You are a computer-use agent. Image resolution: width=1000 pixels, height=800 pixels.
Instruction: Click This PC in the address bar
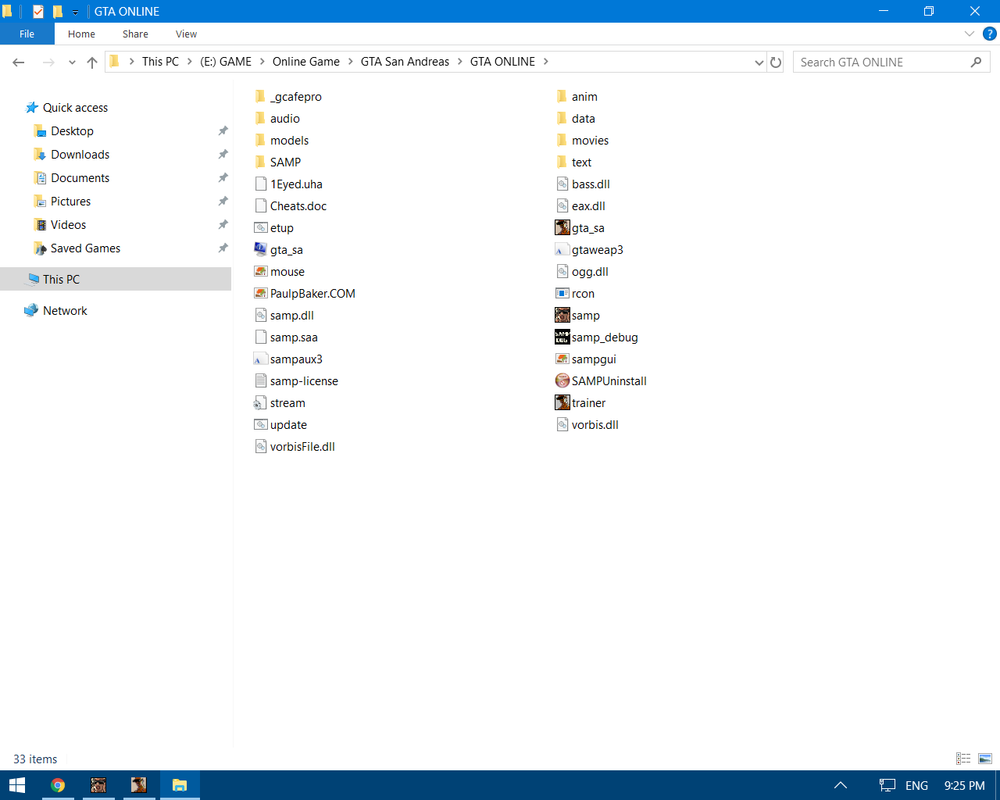pyautogui.click(x=160, y=61)
